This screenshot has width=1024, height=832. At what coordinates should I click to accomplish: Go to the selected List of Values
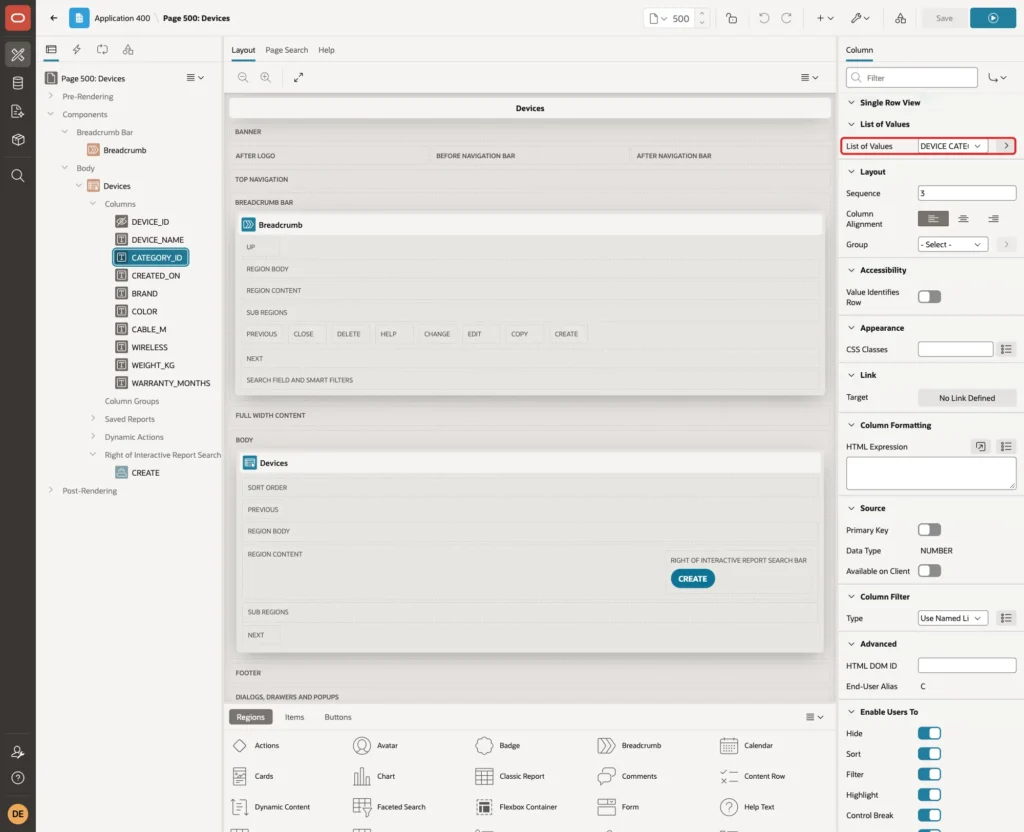click(1006, 146)
